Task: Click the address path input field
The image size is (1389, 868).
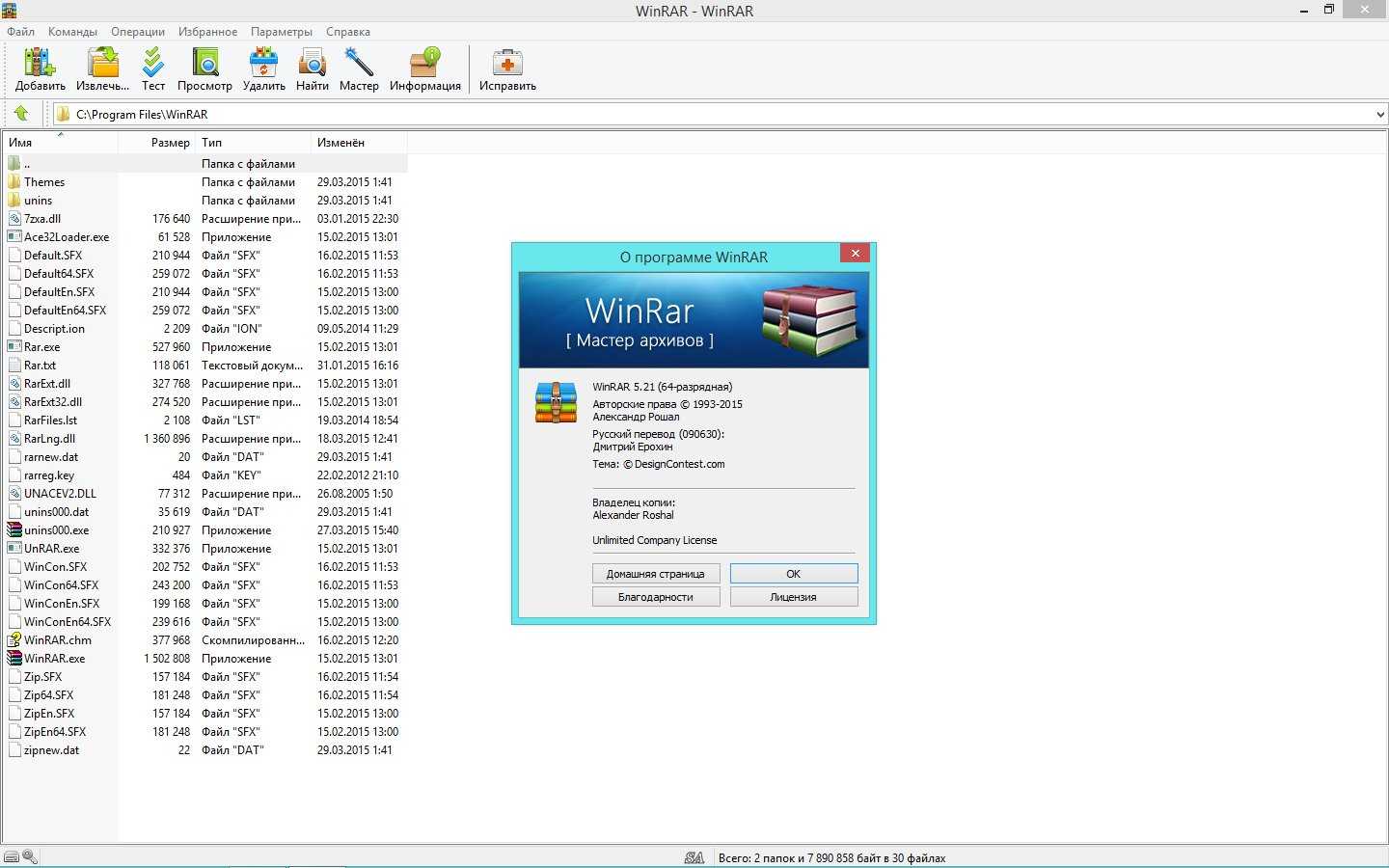Action: click(719, 114)
